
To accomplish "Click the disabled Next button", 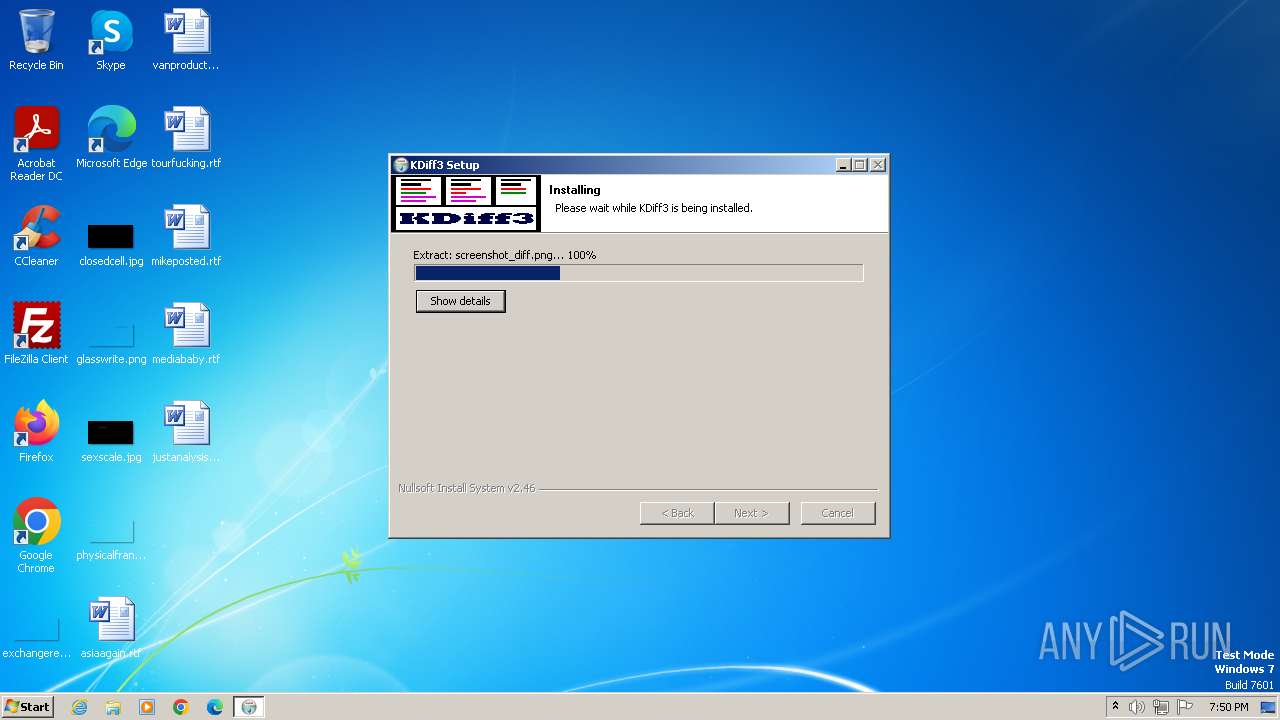I will [752, 513].
